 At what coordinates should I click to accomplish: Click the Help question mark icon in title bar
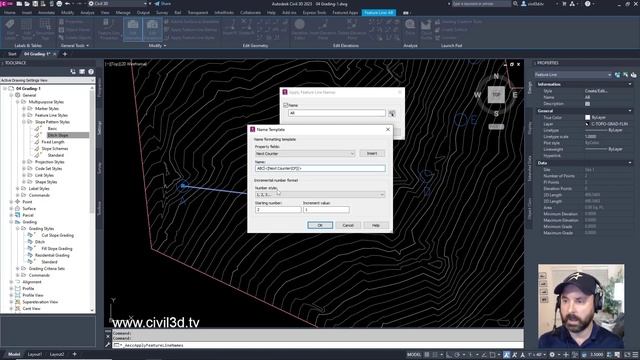pyautogui.click(x=587, y=4)
